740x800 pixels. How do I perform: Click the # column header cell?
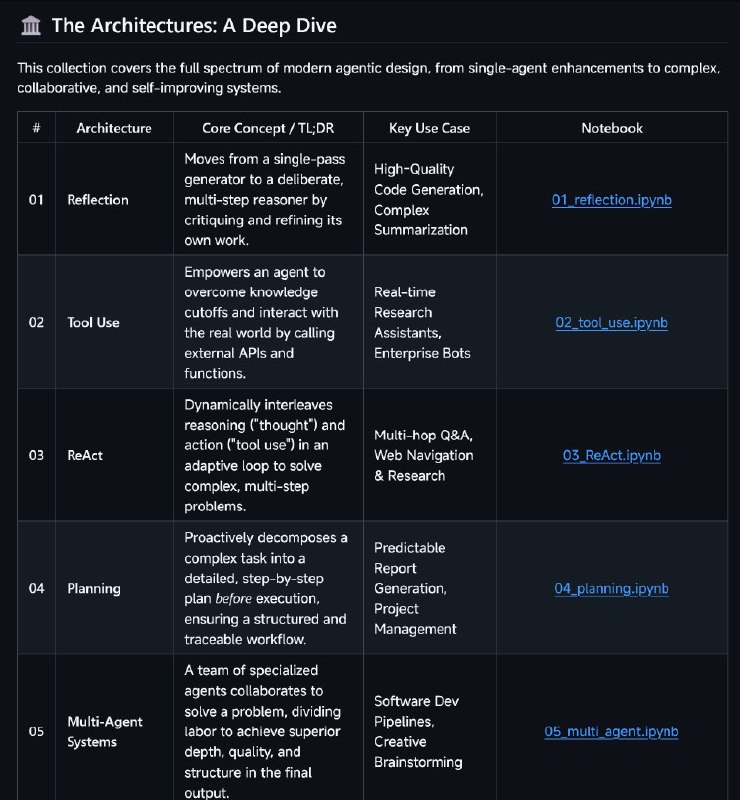pyautogui.click(x=36, y=128)
